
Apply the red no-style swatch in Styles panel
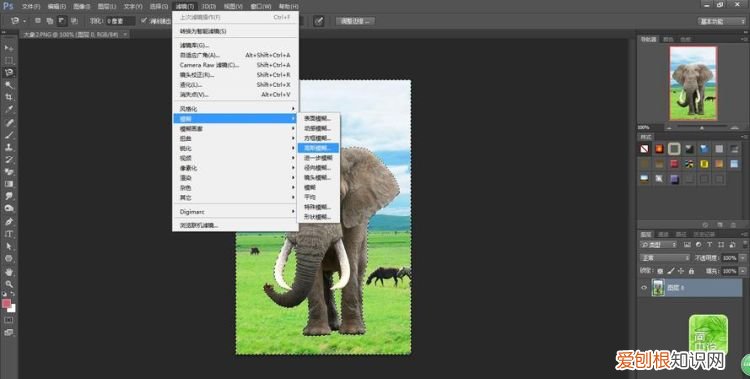[x=644, y=149]
